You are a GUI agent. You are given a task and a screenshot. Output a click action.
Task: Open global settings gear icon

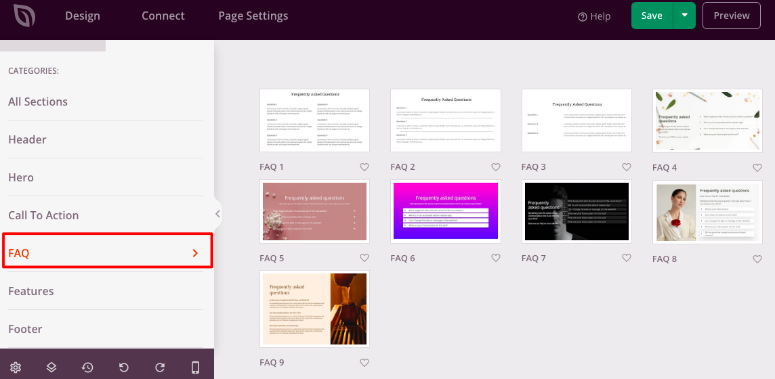[x=15, y=367]
